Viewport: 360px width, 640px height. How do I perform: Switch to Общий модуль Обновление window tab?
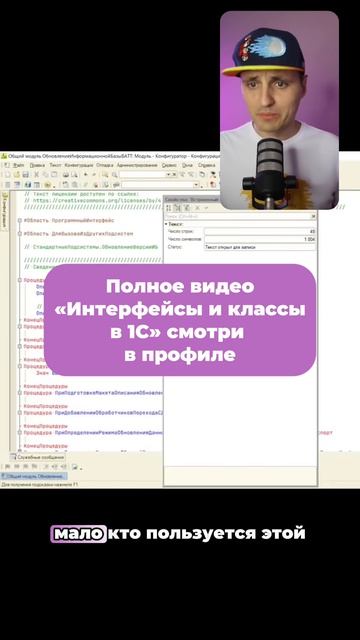[34, 476]
